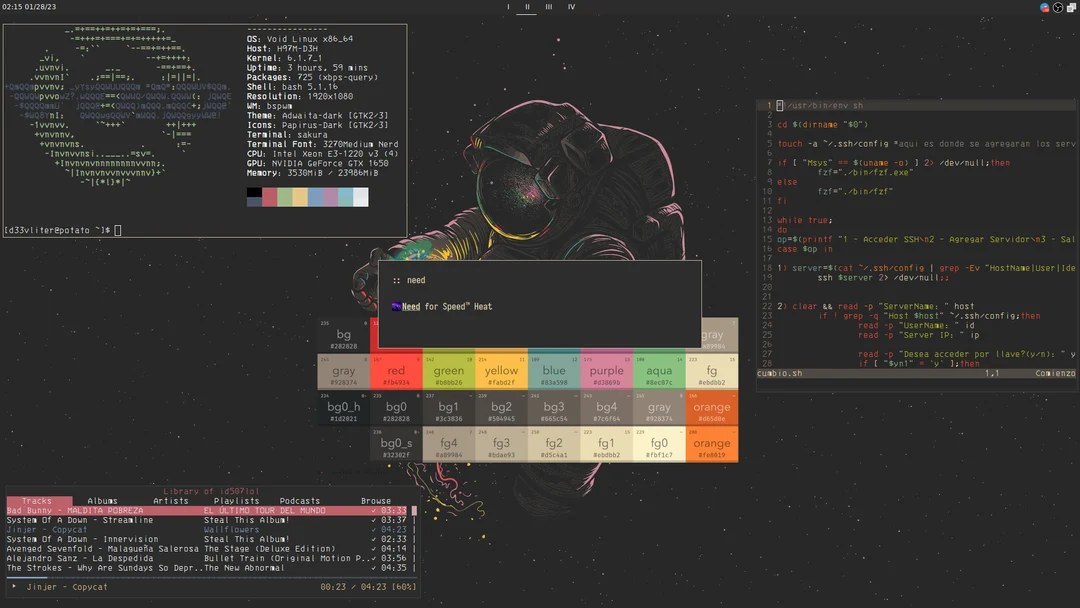Select the Tracks tab

38,500
